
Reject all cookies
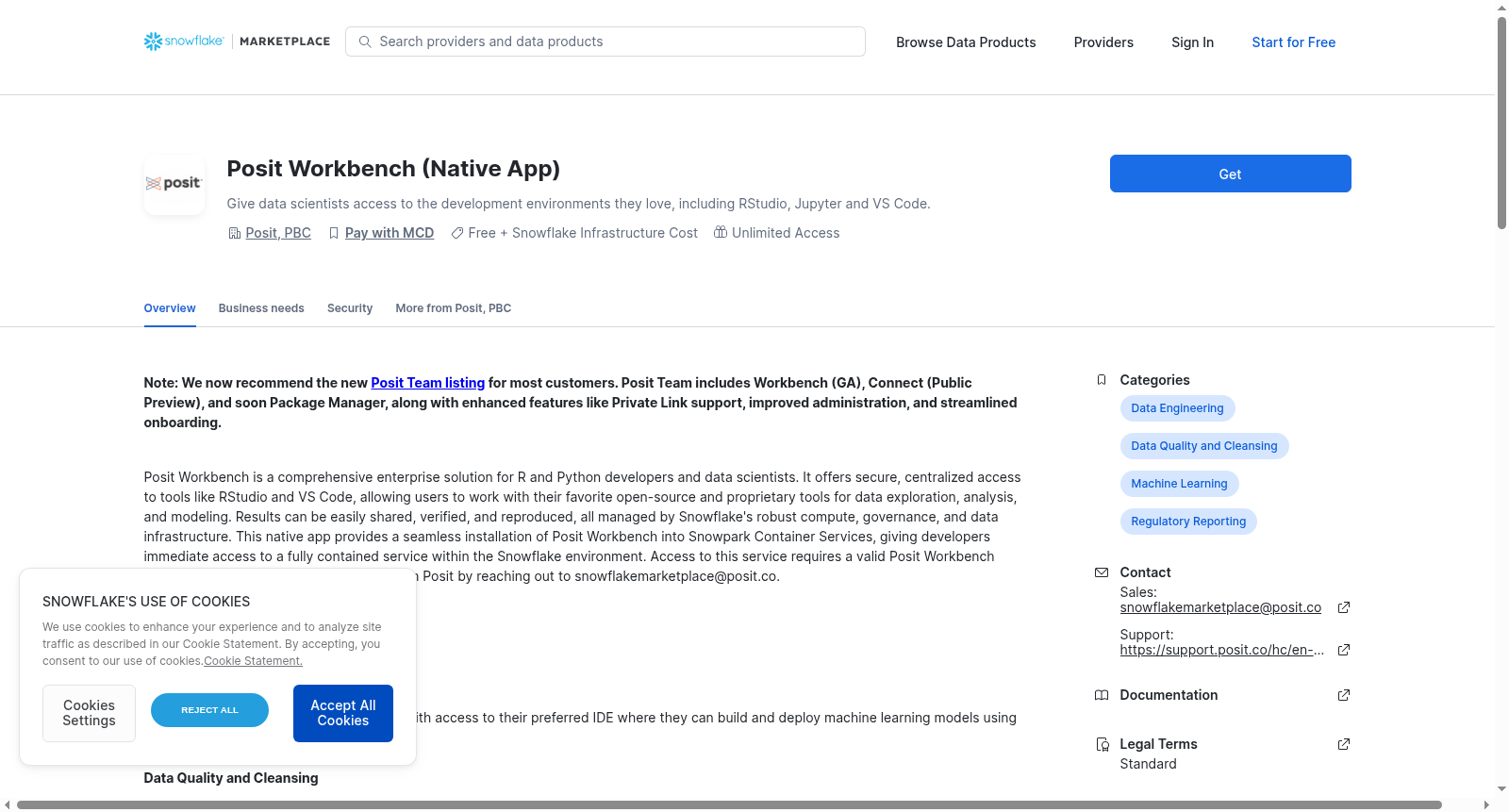(209, 710)
